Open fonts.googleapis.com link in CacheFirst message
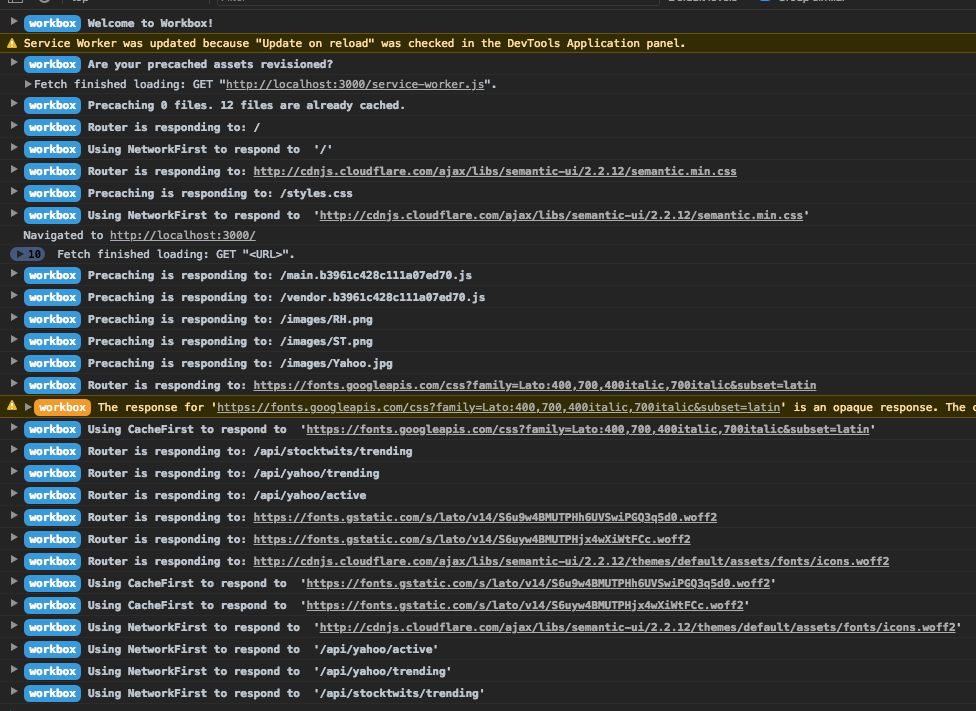This screenshot has width=976, height=711. [587, 429]
